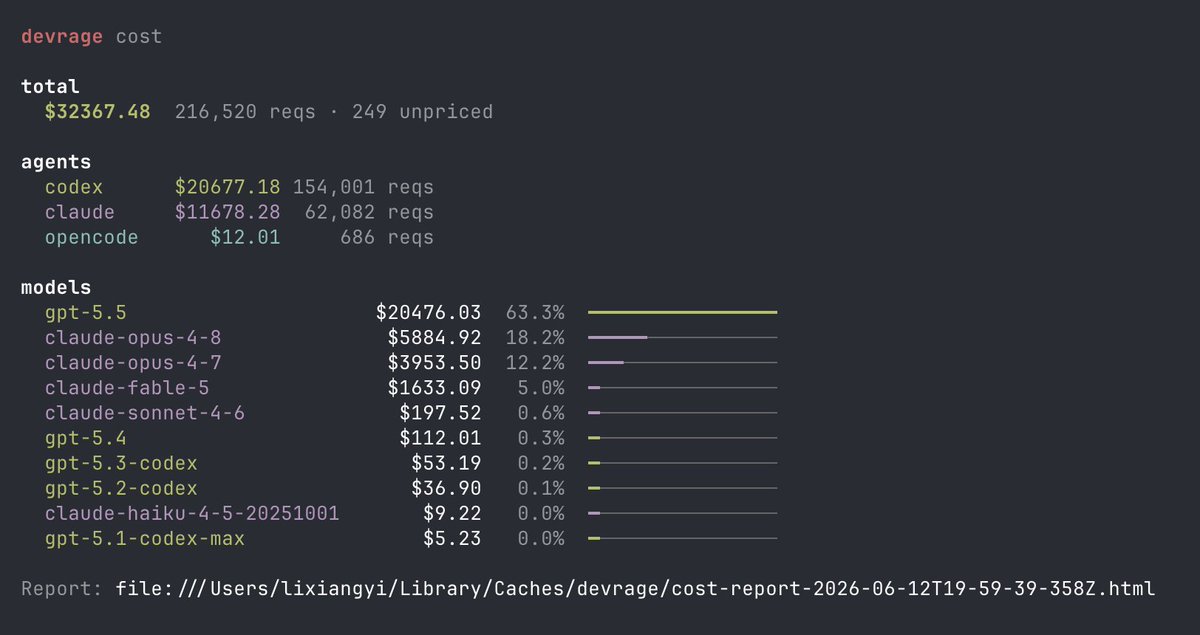Viewport: 1200px width, 635px height.
Task: Click the gpt-5.5 cost $20476.03
Action: pos(428,313)
